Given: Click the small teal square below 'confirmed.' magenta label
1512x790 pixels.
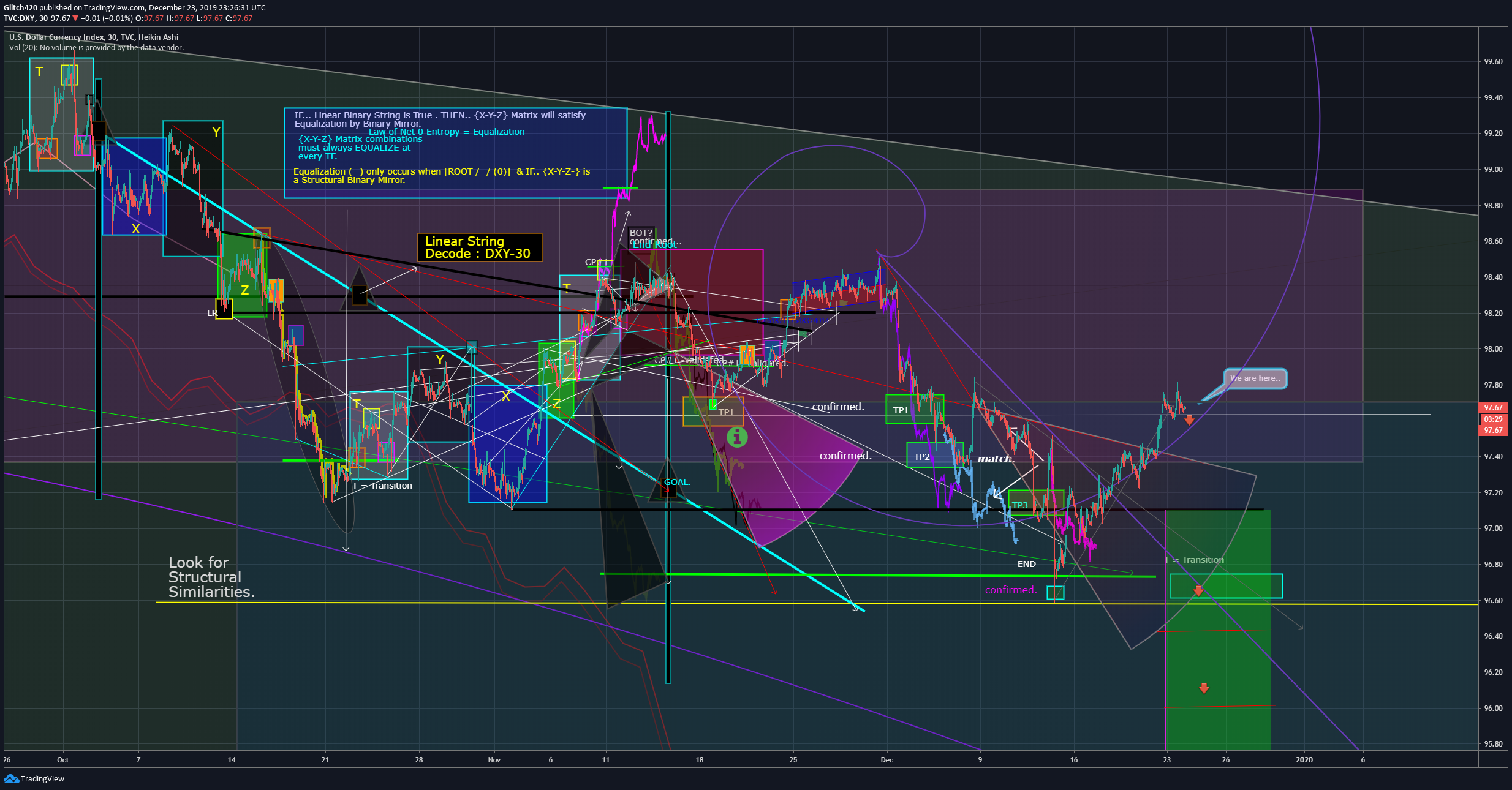Looking at the screenshot, I should (x=1056, y=592).
